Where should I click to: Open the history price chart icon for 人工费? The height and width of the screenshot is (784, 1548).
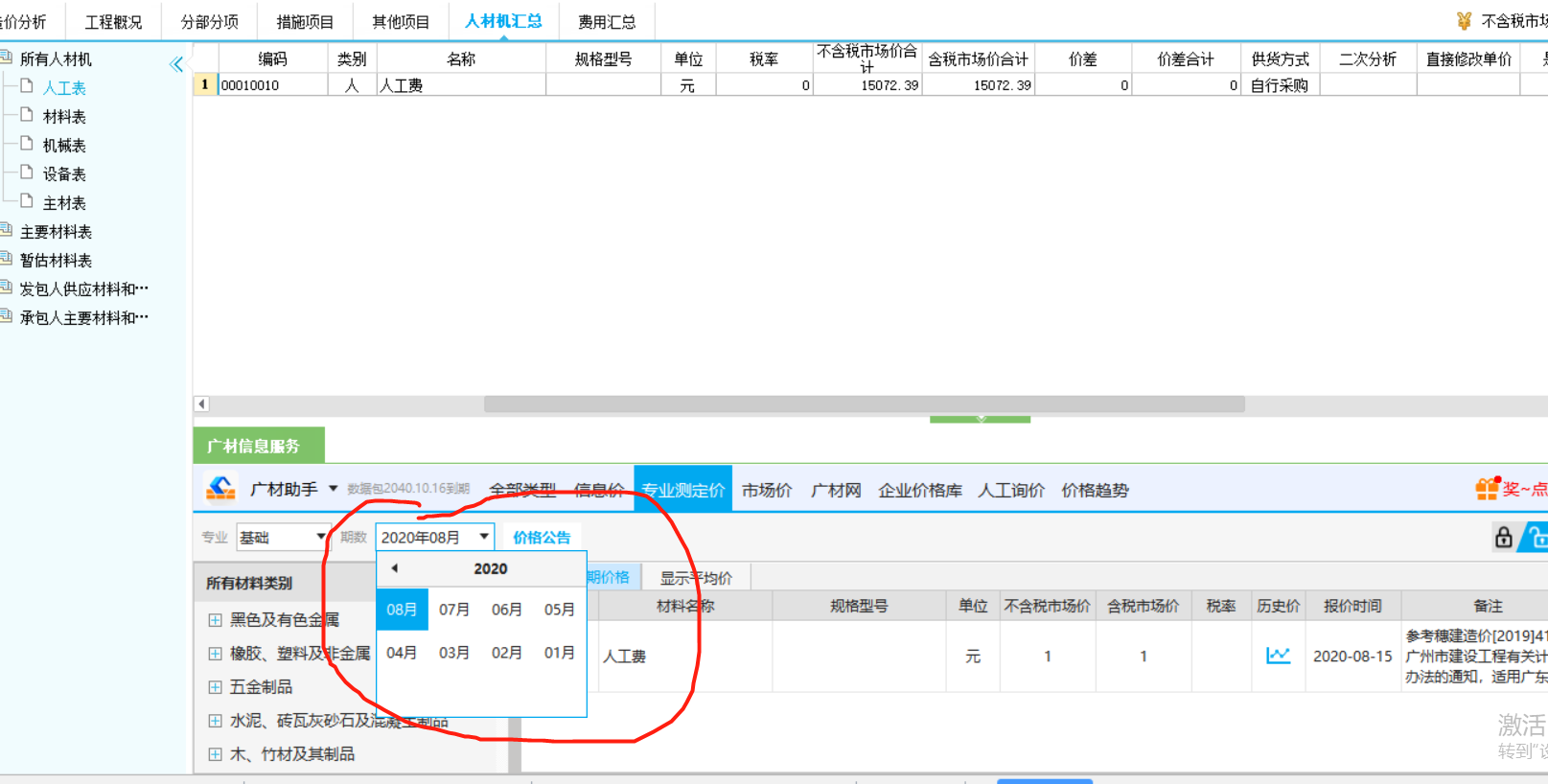1278,656
